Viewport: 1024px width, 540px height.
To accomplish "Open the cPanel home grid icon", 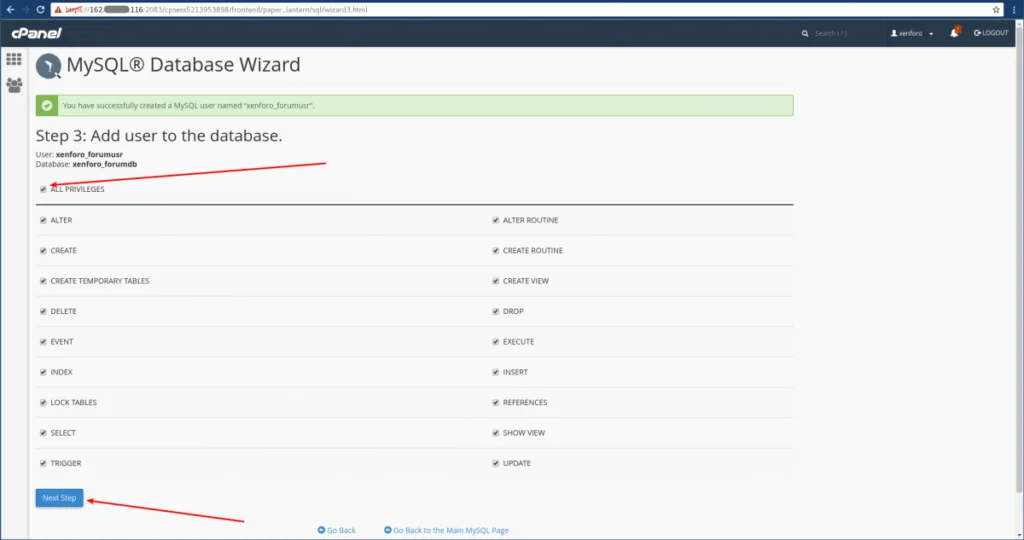I will click(x=14, y=59).
